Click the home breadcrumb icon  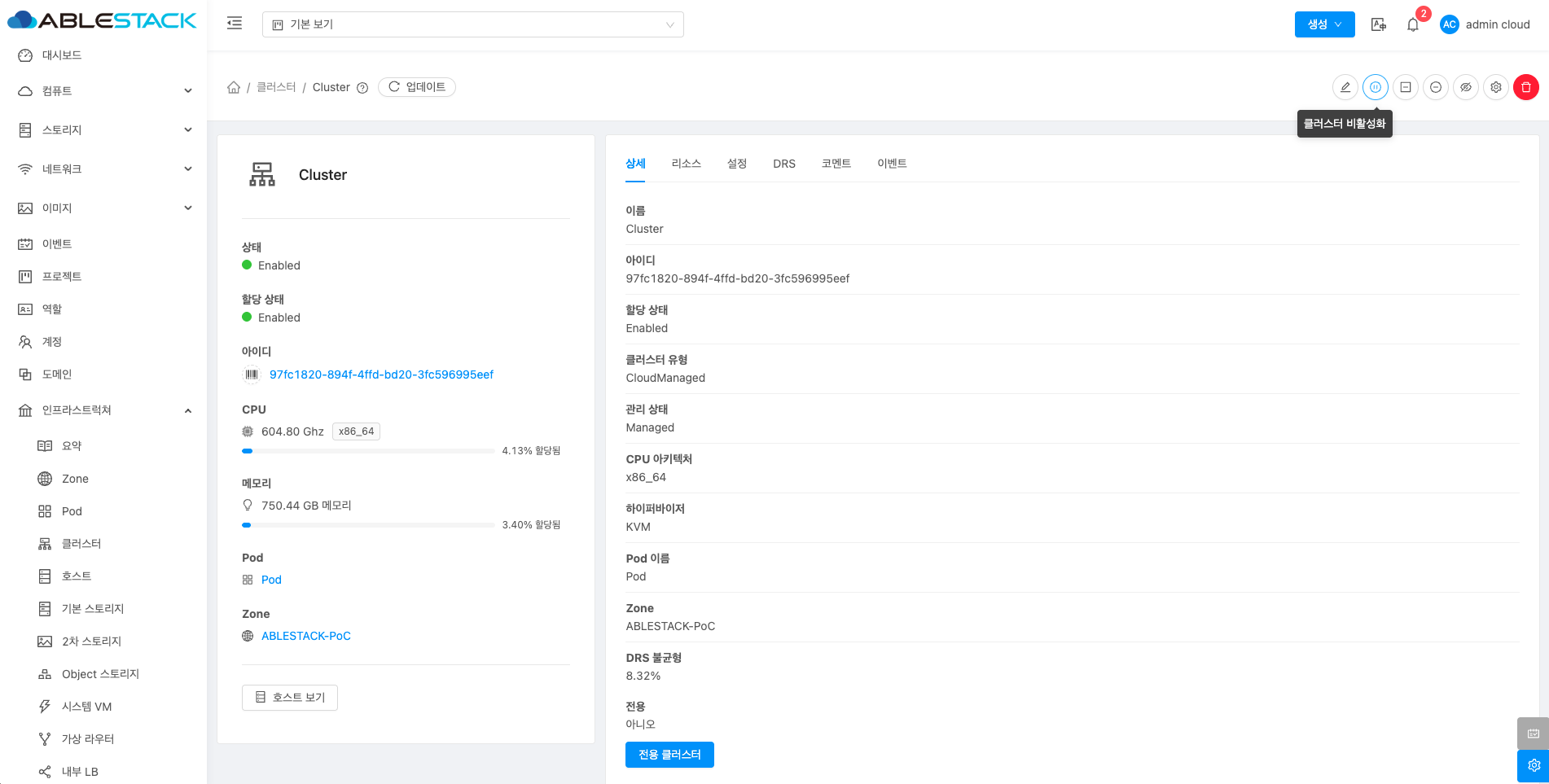click(234, 87)
